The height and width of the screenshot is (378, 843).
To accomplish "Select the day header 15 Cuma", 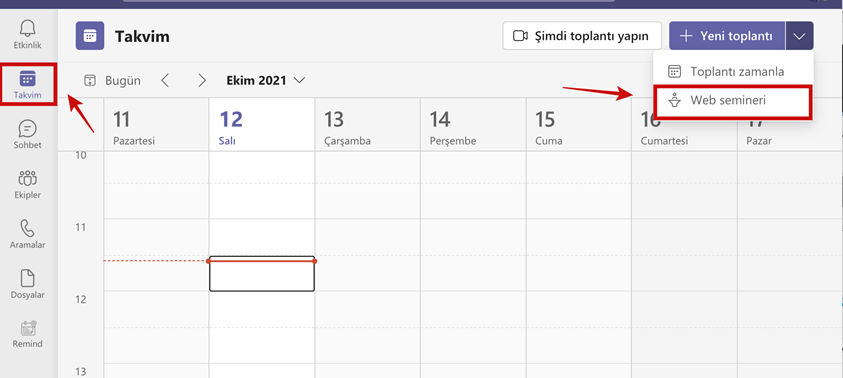I will 578,129.
